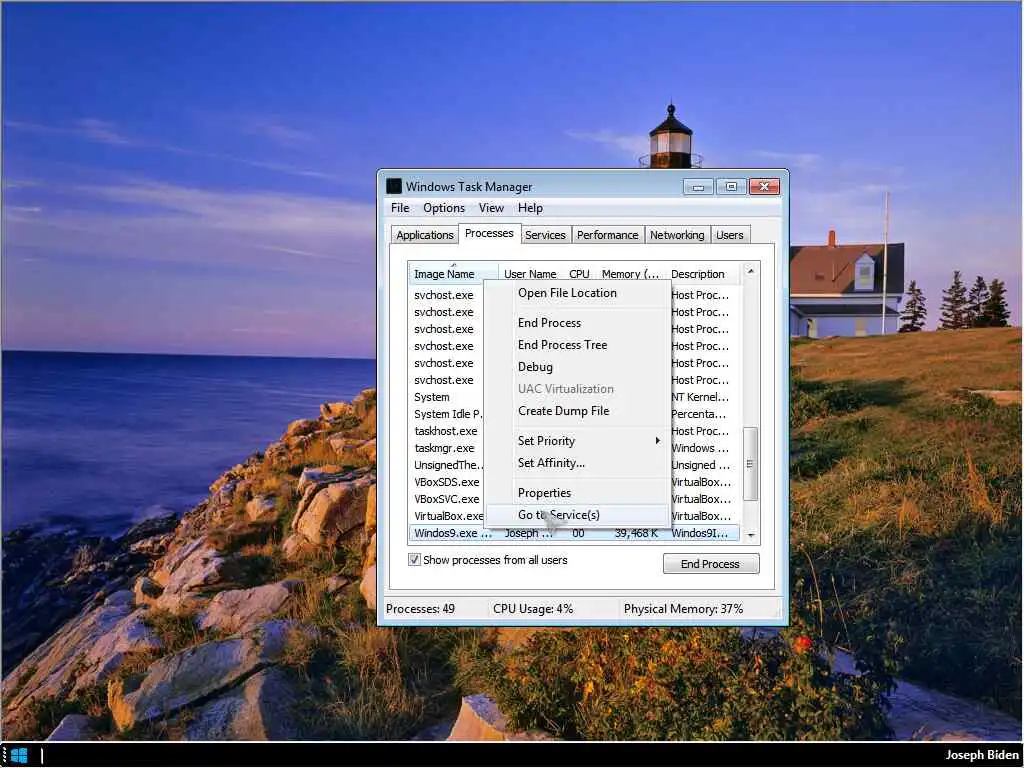Select the VBoxSDS.exe process

pos(447,482)
